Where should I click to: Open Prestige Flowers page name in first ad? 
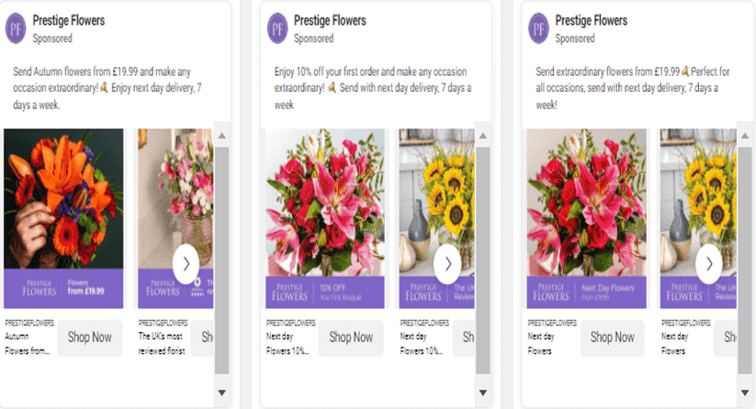click(x=68, y=21)
